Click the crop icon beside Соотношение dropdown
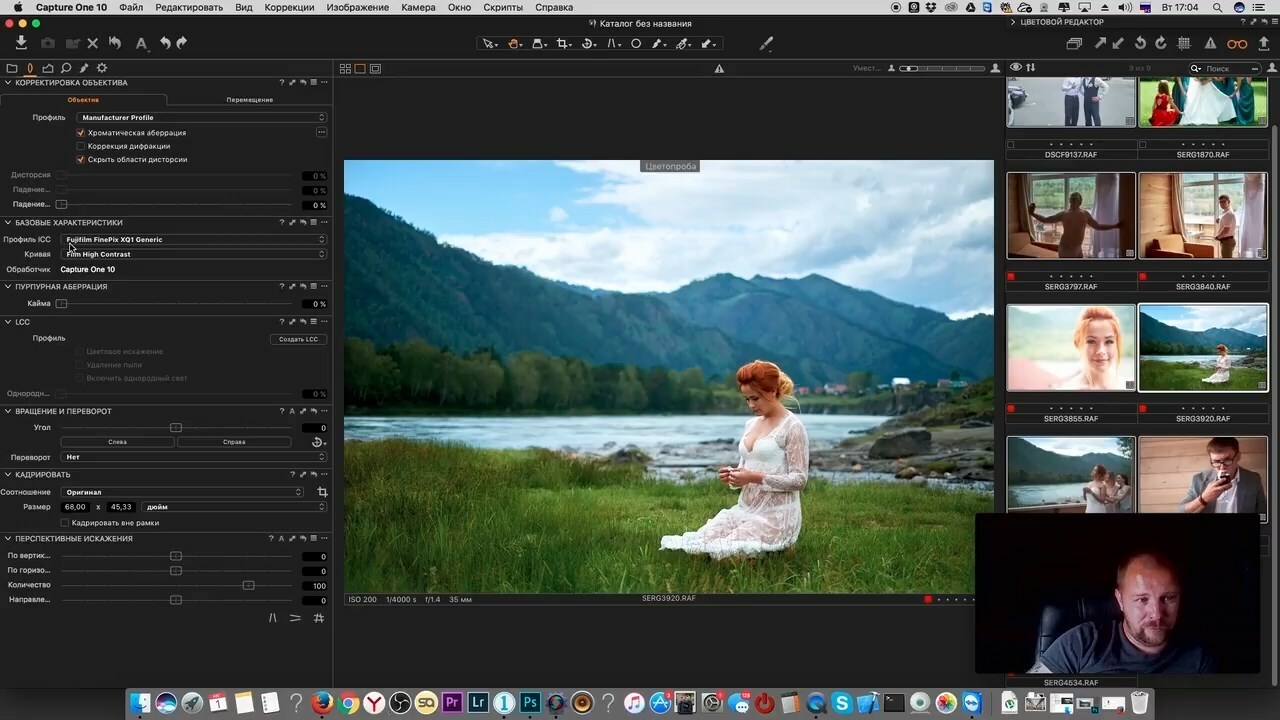 coord(322,492)
